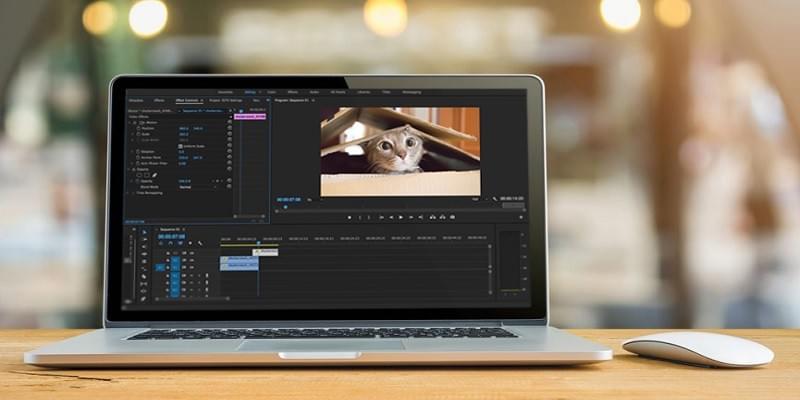Click the Opacity percentage value
The height and width of the screenshot is (400, 800).
click(x=184, y=181)
